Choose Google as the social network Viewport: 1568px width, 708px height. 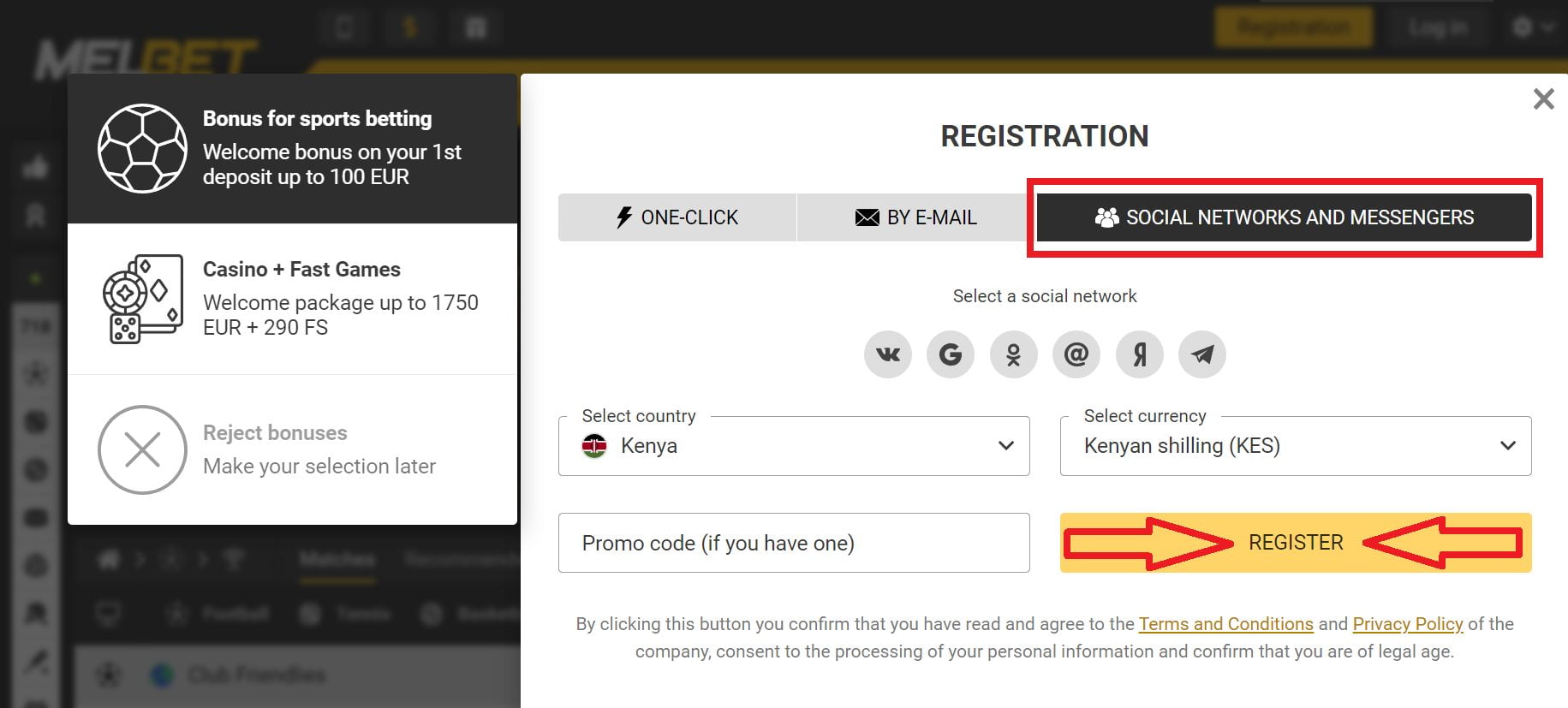pos(951,354)
